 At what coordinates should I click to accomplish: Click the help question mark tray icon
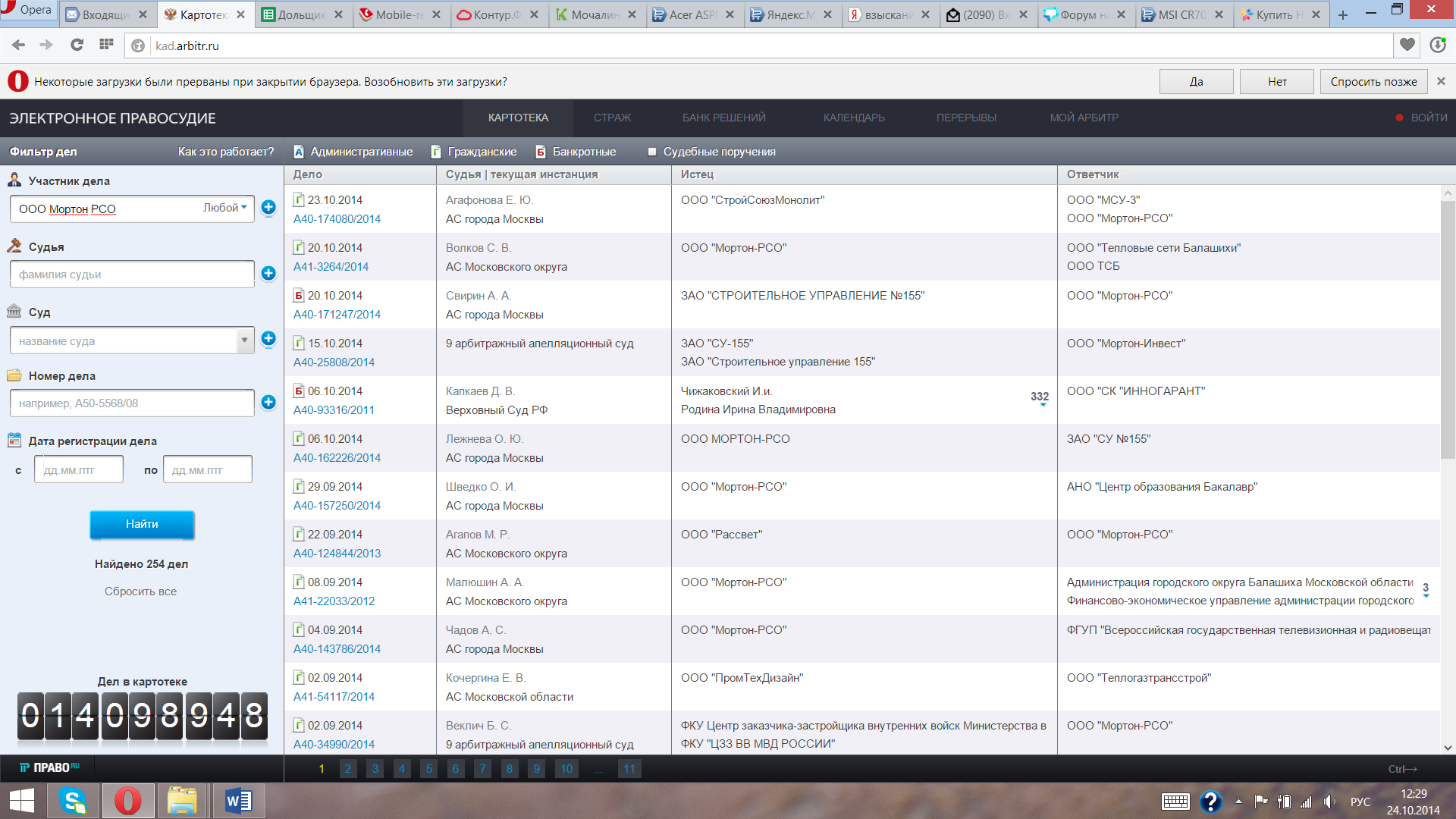1210,802
